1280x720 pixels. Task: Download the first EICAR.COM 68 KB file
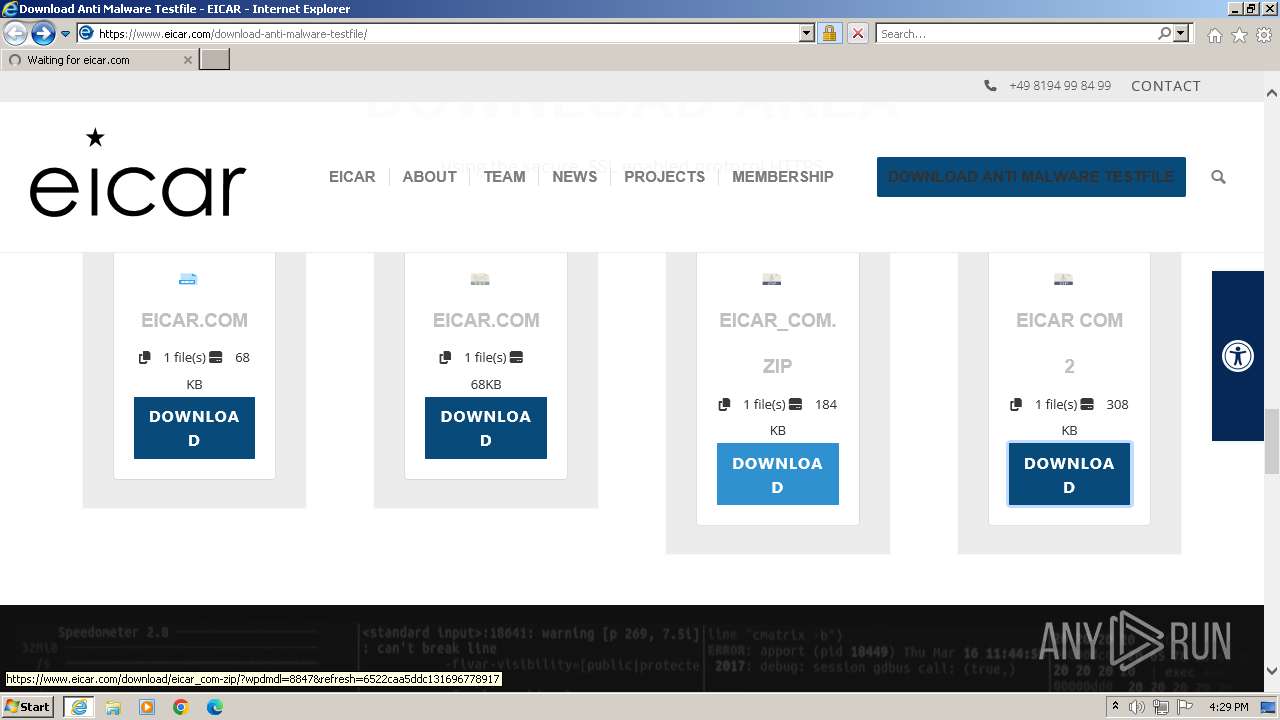[194, 428]
